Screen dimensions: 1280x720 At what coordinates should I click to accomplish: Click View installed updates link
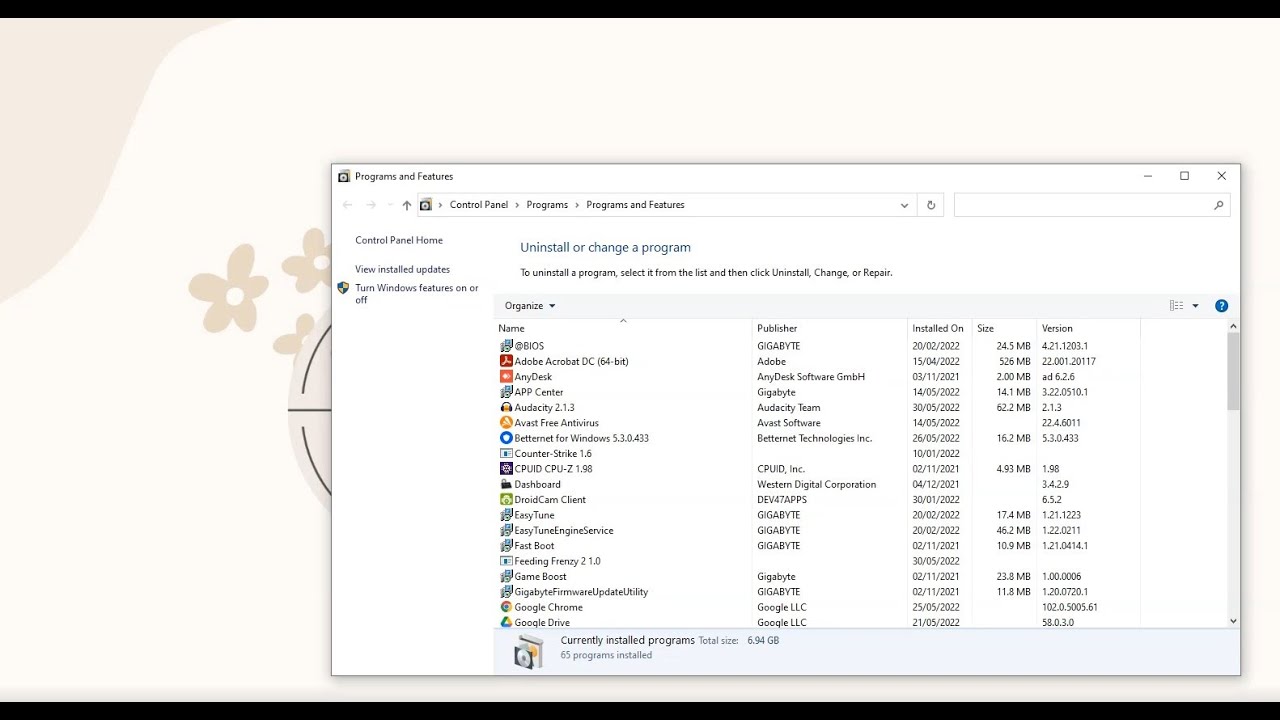pyautogui.click(x=403, y=269)
